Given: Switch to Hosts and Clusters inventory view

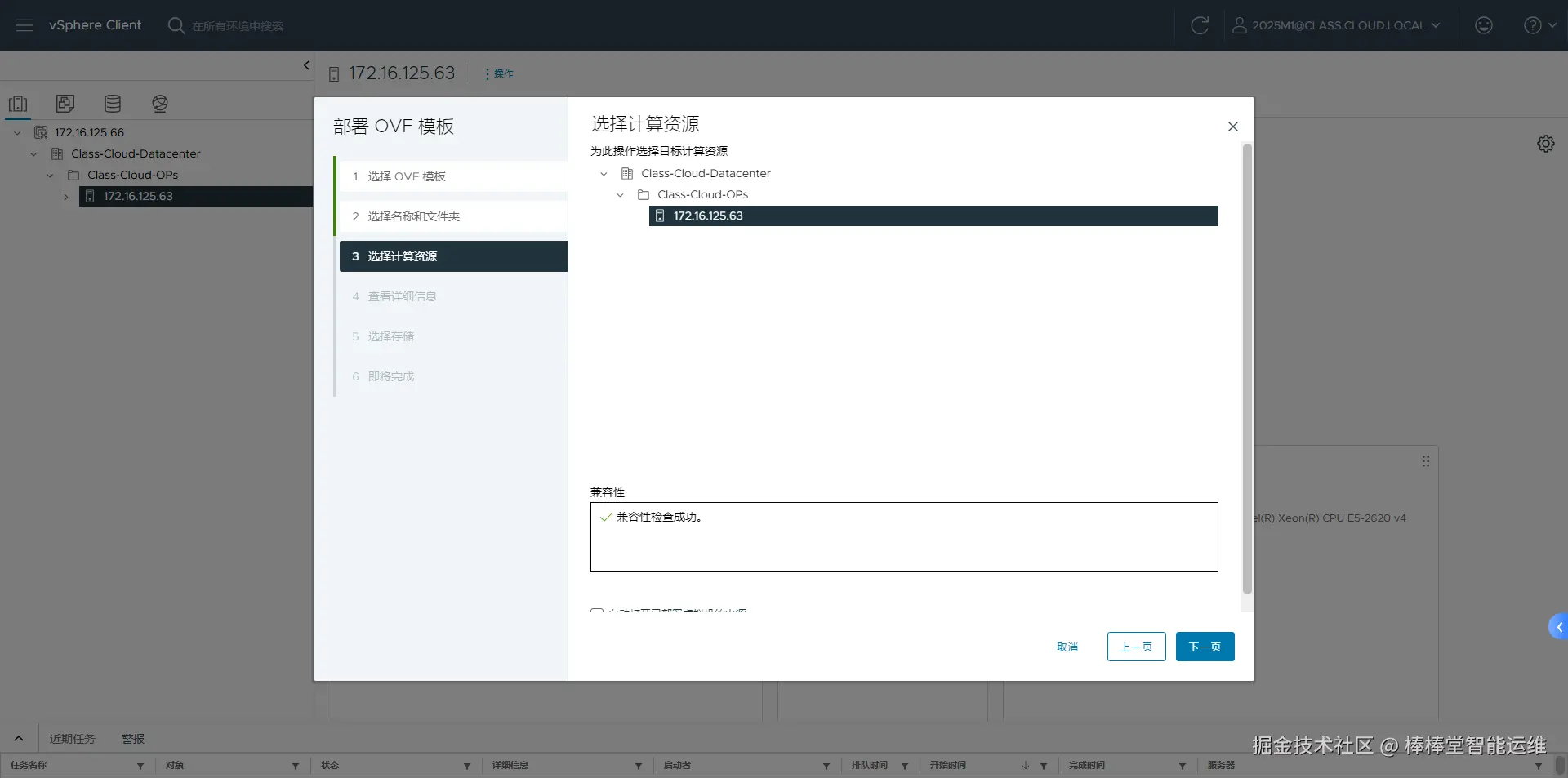Looking at the screenshot, I should 18,104.
